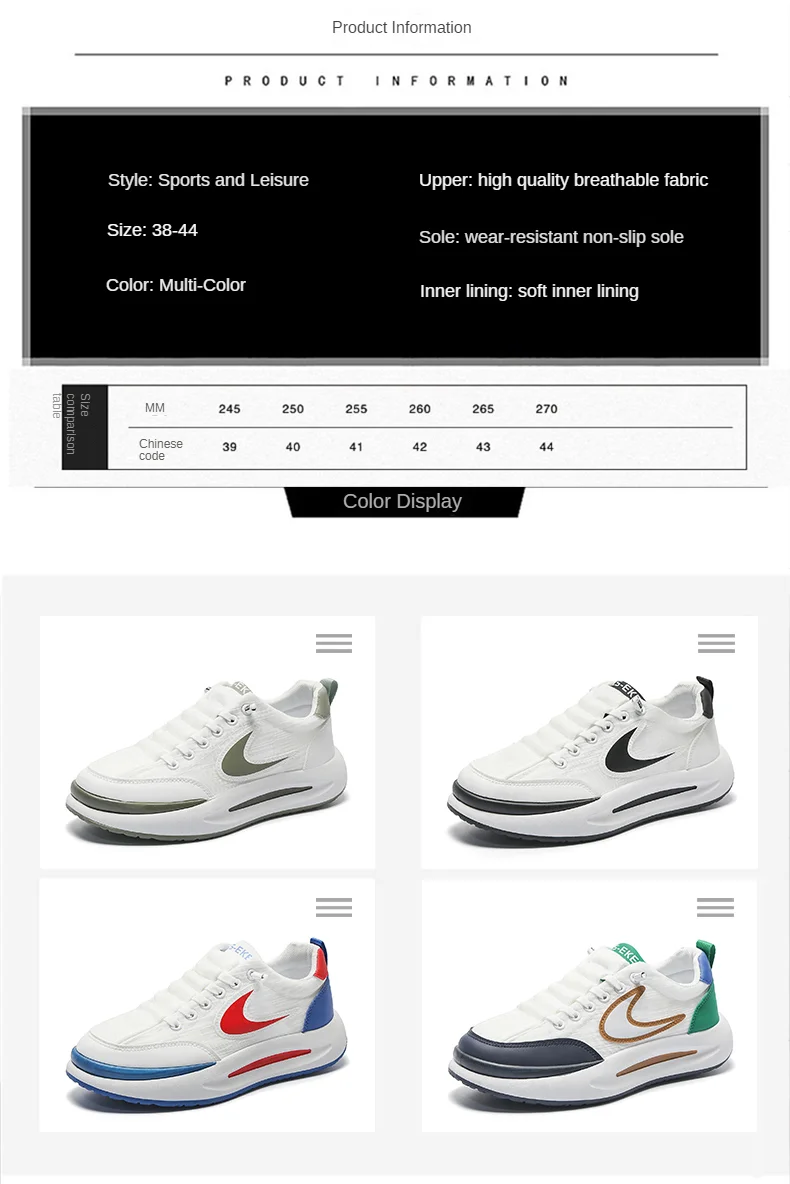Click the Size: 38-44 text

coord(152,230)
